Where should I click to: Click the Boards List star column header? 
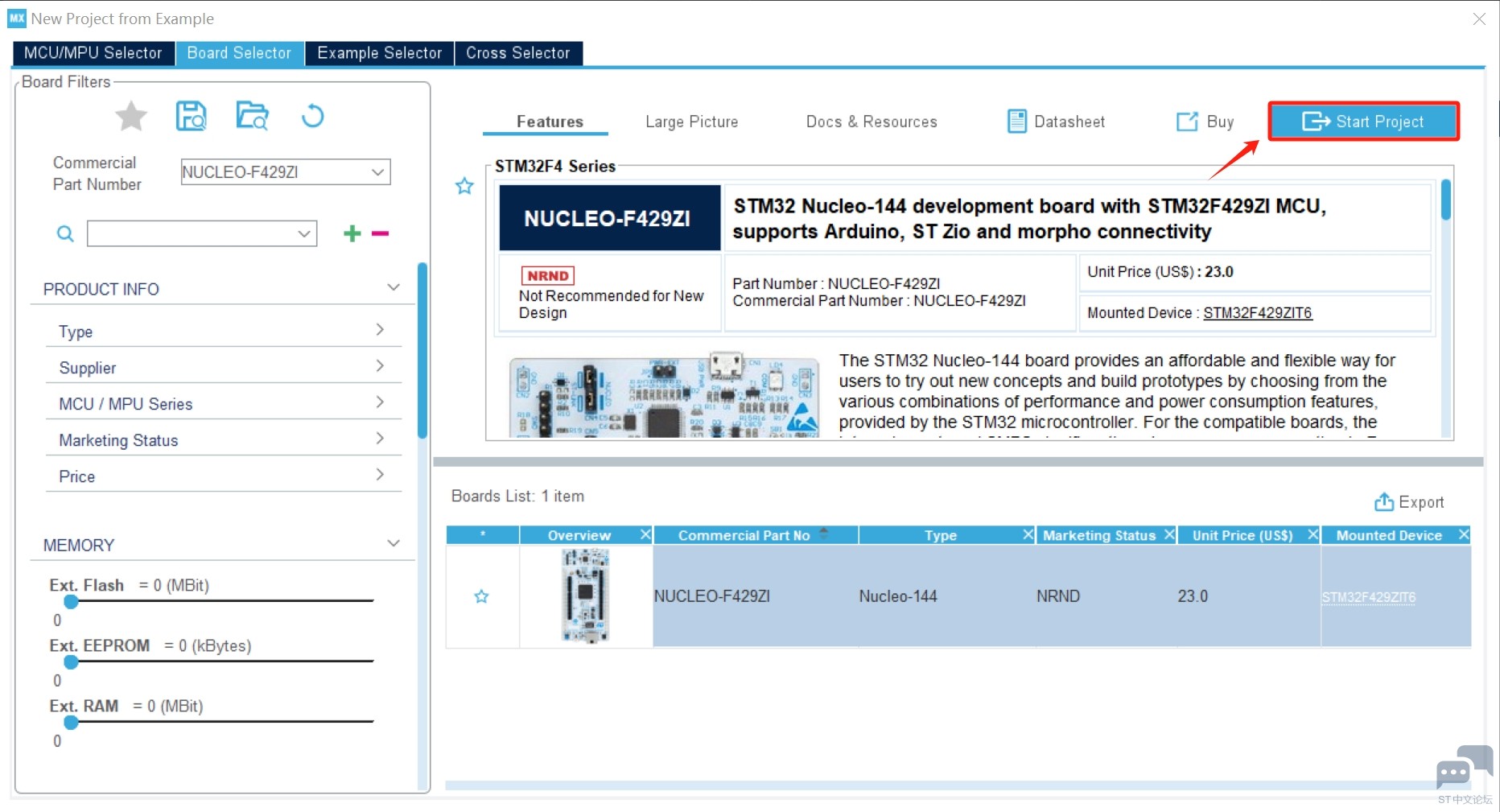tap(483, 535)
